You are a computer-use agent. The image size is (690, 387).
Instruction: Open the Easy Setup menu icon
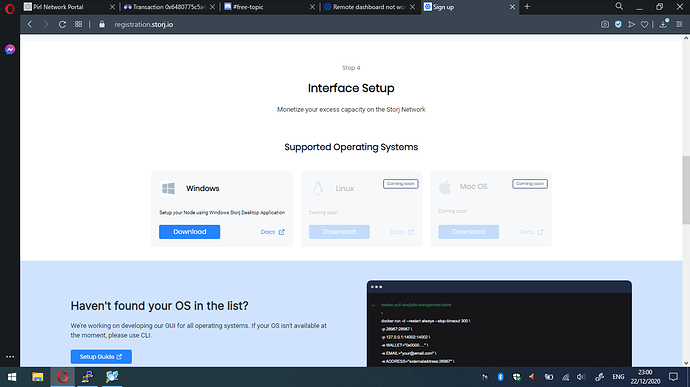(679, 24)
